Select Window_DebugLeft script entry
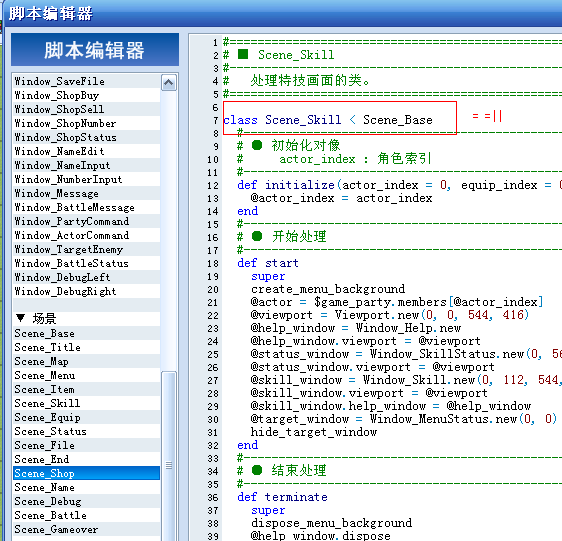 point(86,277)
